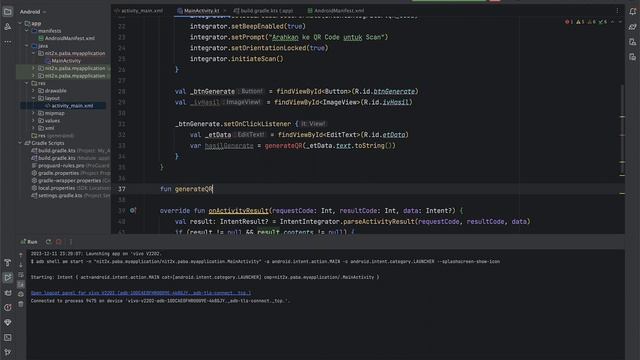
Task: Select the Run tab in bottom panel
Action: coord(29,242)
